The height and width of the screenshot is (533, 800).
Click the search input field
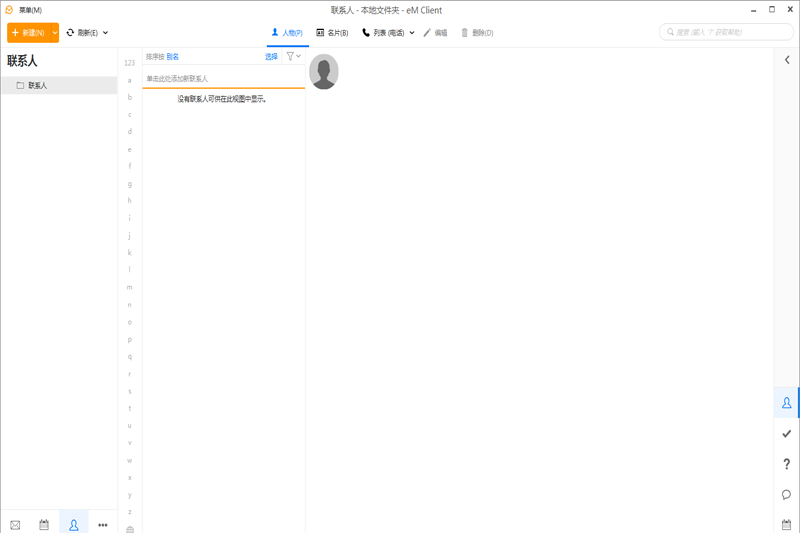pos(727,32)
